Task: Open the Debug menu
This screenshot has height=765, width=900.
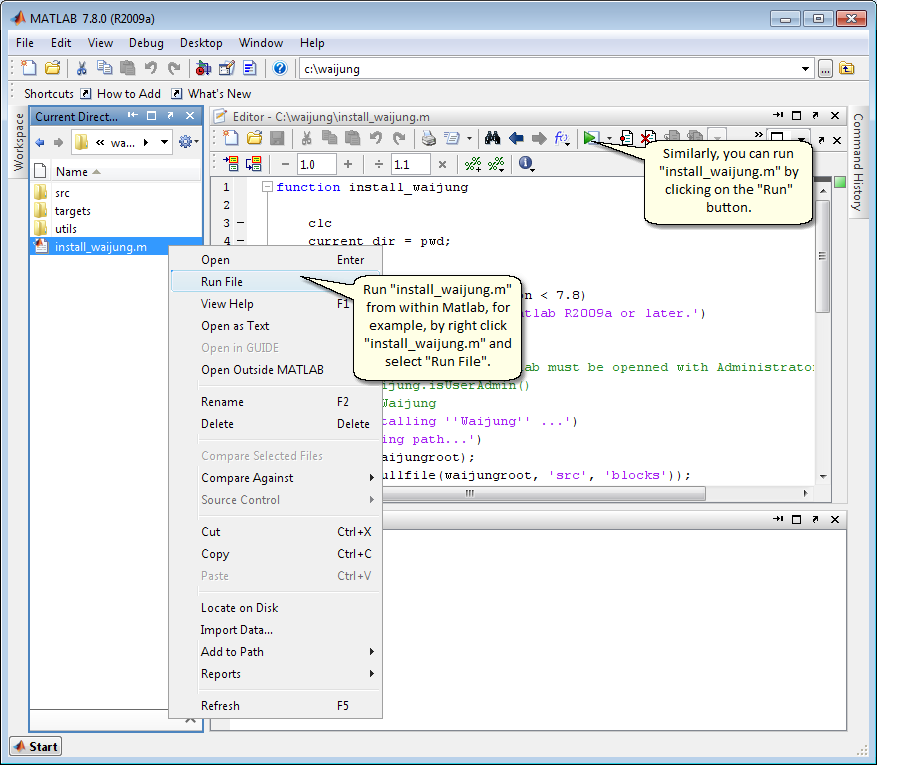Action: [x=146, y=43]
